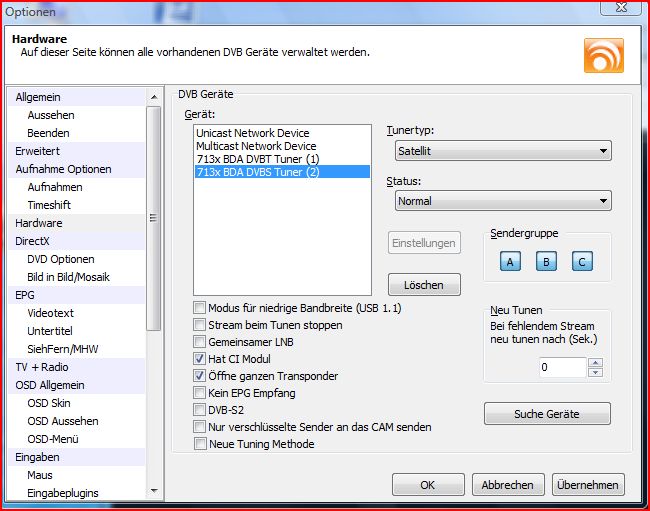650x511 pixels.
Task: Close the Optionen dialog window
Action: 621,7
